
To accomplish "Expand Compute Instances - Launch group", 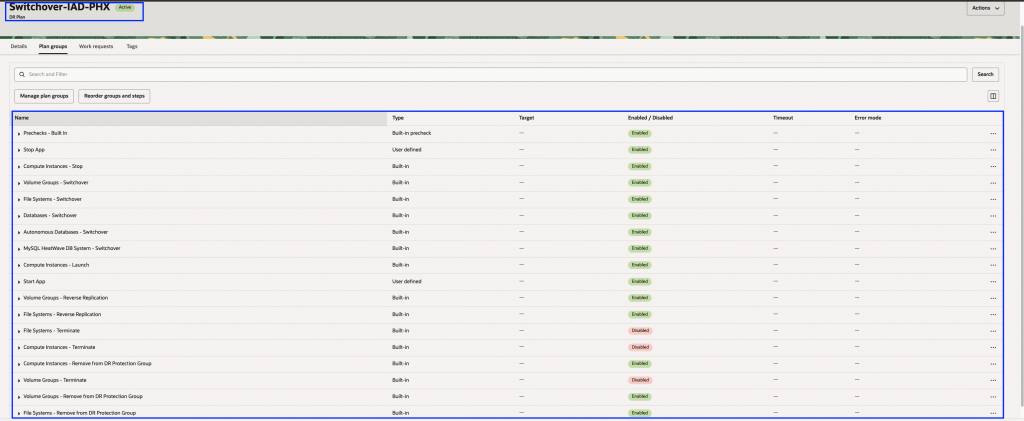I will [x=19, y=265].
